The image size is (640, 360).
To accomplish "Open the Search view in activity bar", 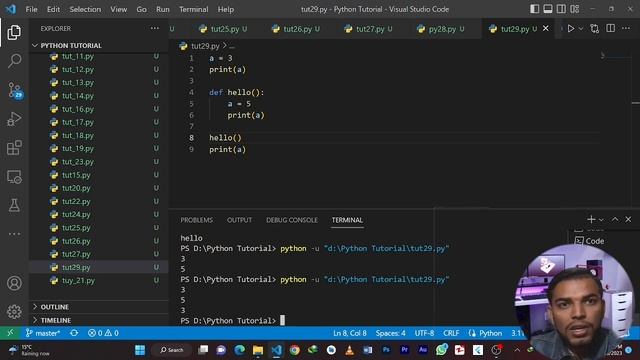I will (x=14, y=61).
